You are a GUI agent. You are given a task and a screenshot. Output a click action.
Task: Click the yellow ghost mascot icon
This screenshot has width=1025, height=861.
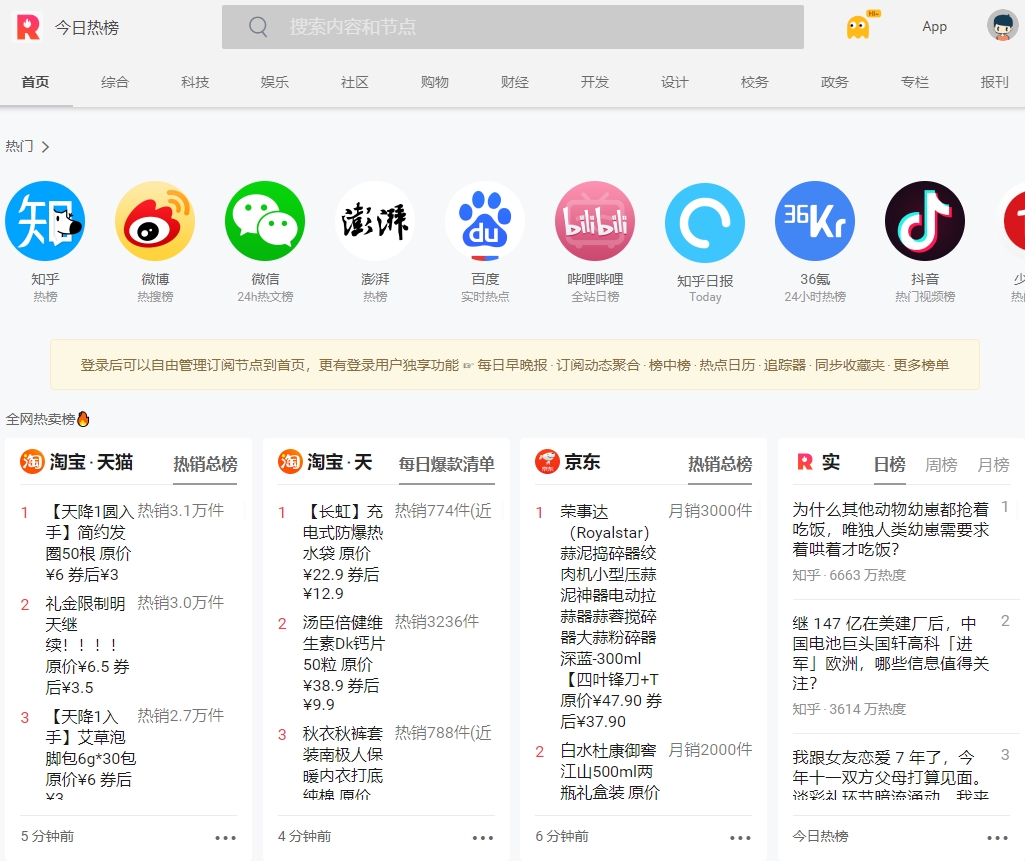pos(858,27)
